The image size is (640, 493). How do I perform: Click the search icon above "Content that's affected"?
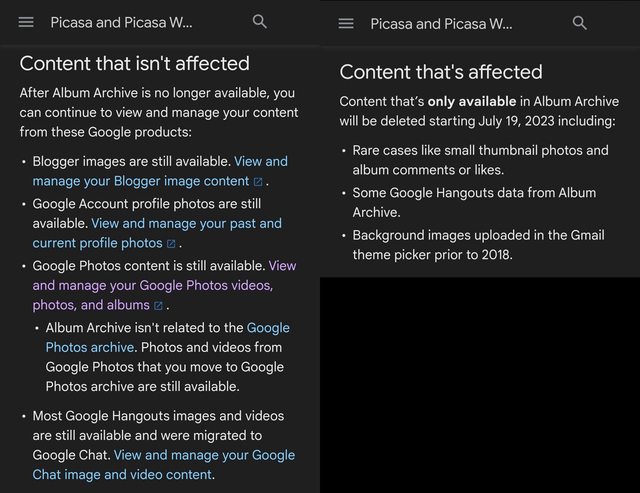(580, 23)
